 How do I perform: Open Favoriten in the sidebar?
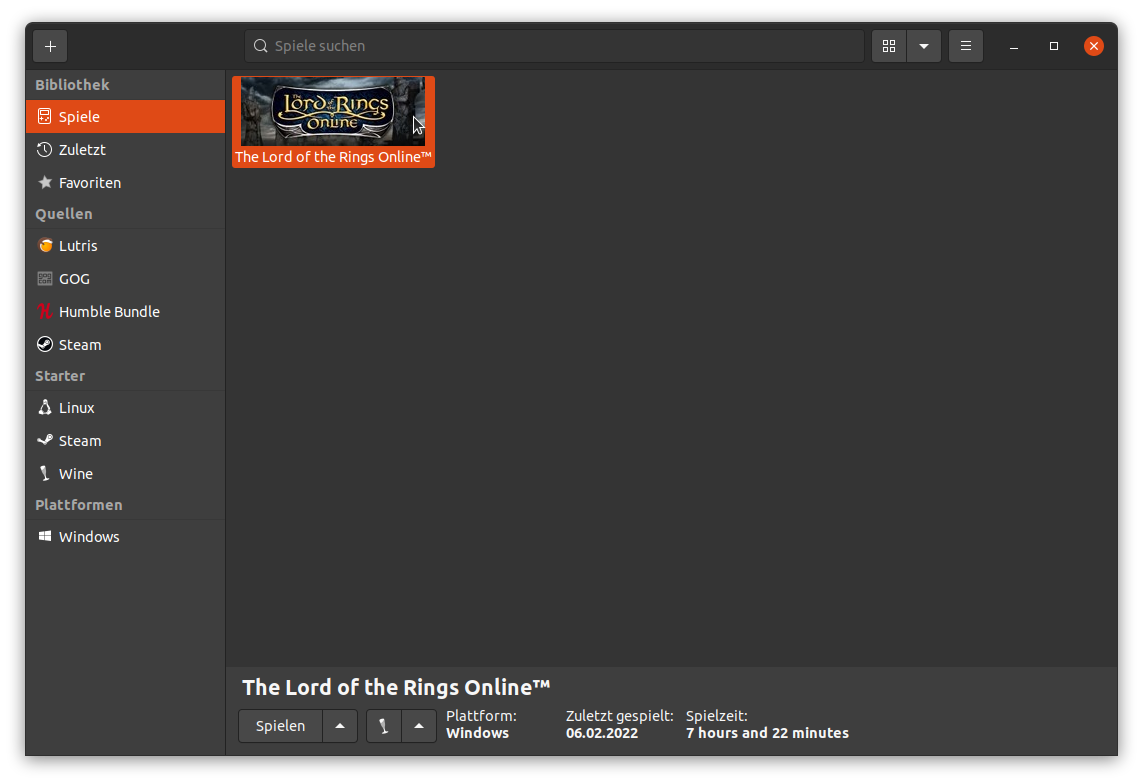coord(89,183)
